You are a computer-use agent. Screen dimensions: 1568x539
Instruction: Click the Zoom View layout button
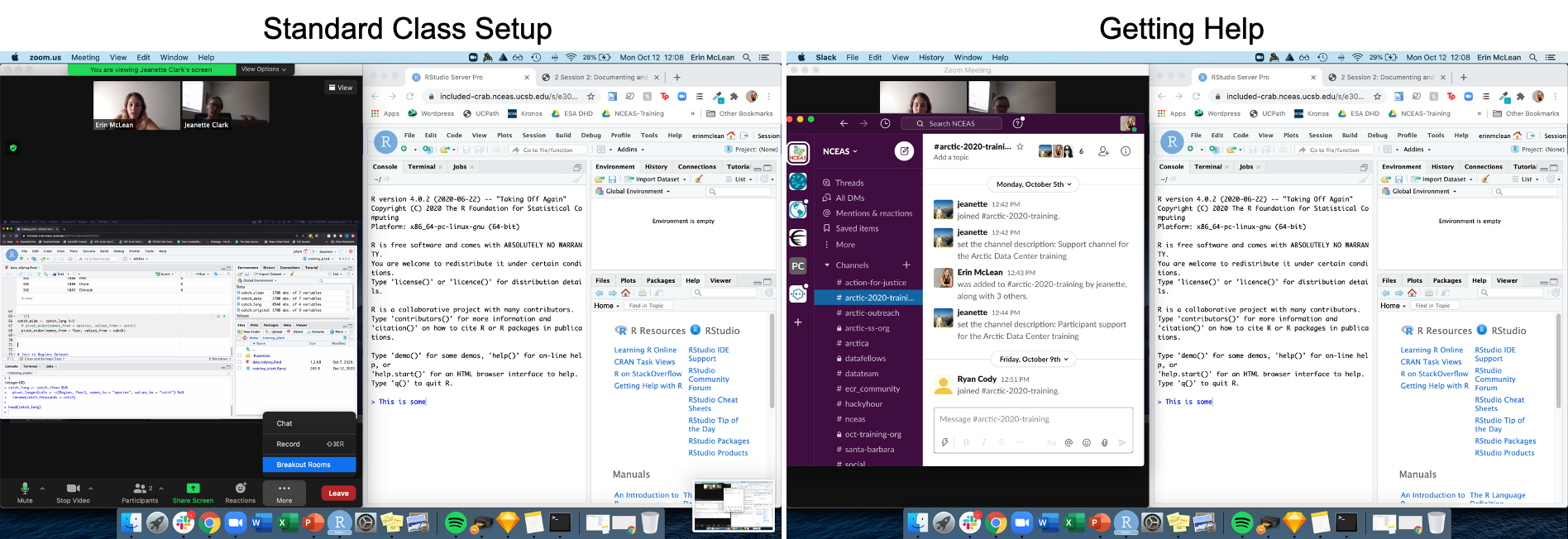[x=341, y=88]
